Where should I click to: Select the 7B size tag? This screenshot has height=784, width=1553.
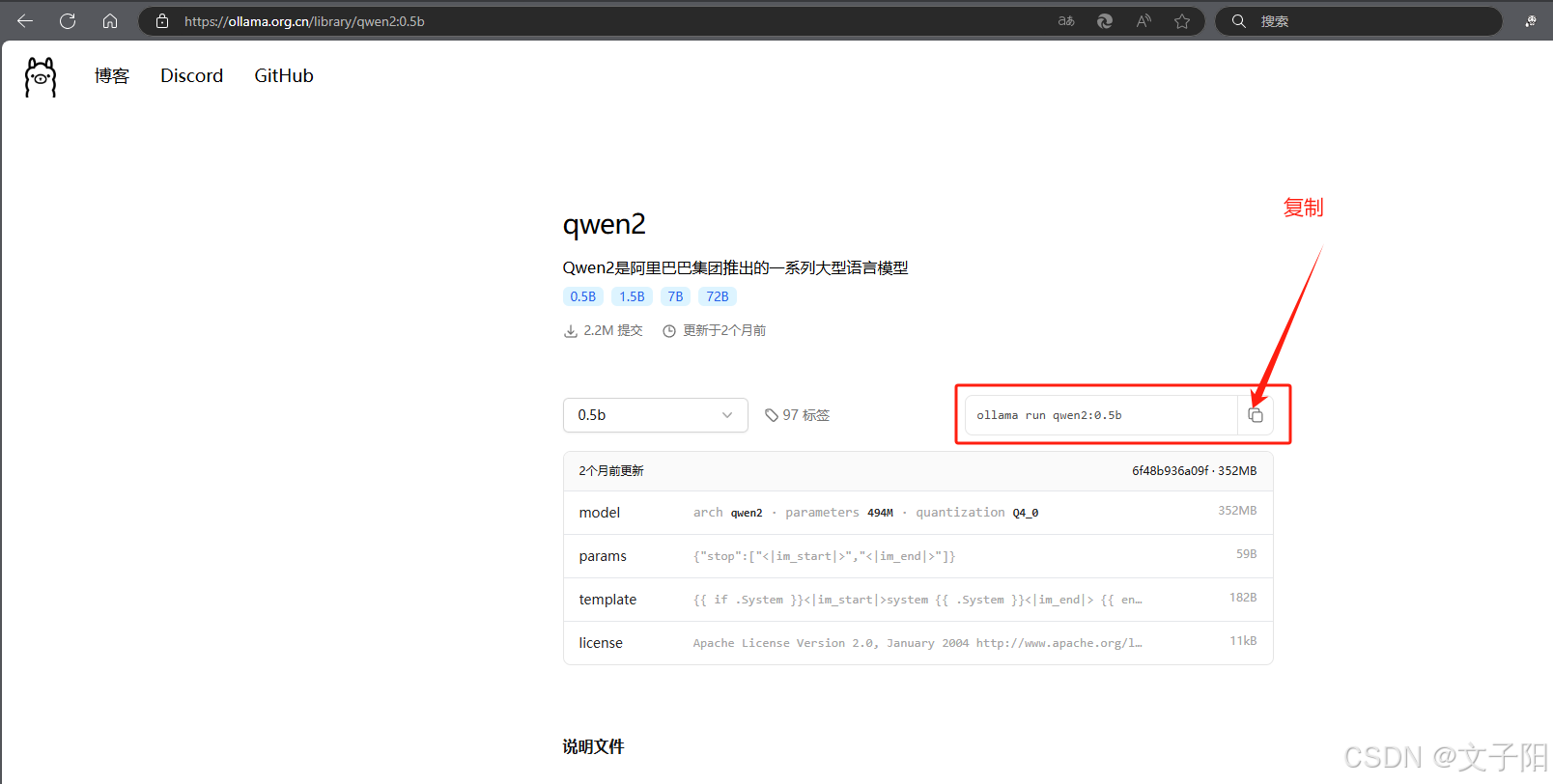click(x=675, y=296)
